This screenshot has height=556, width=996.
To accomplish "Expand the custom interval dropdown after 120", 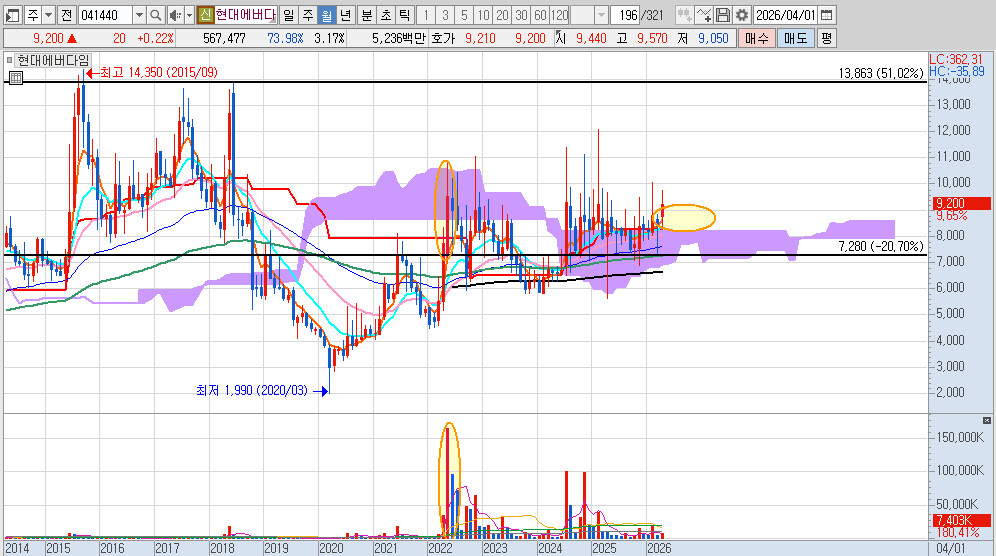I will (x=600, y=15).
